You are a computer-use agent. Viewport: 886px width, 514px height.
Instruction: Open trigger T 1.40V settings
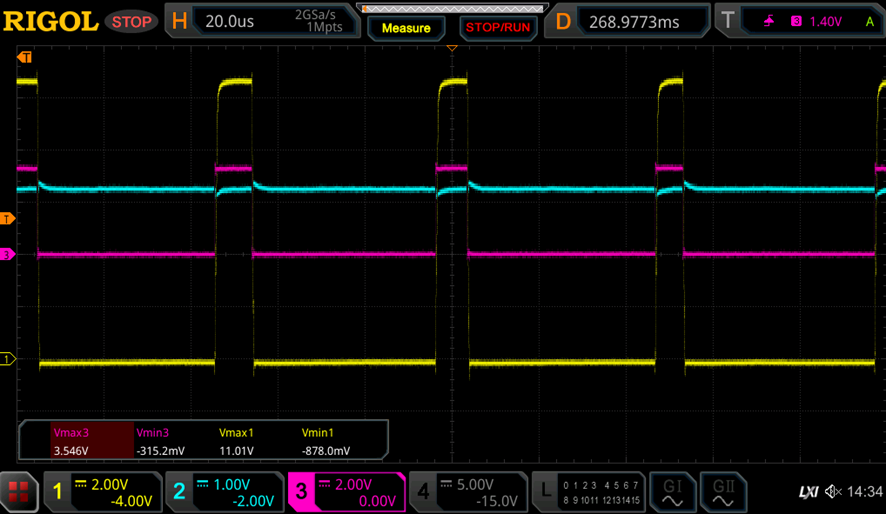coord(800,21)
